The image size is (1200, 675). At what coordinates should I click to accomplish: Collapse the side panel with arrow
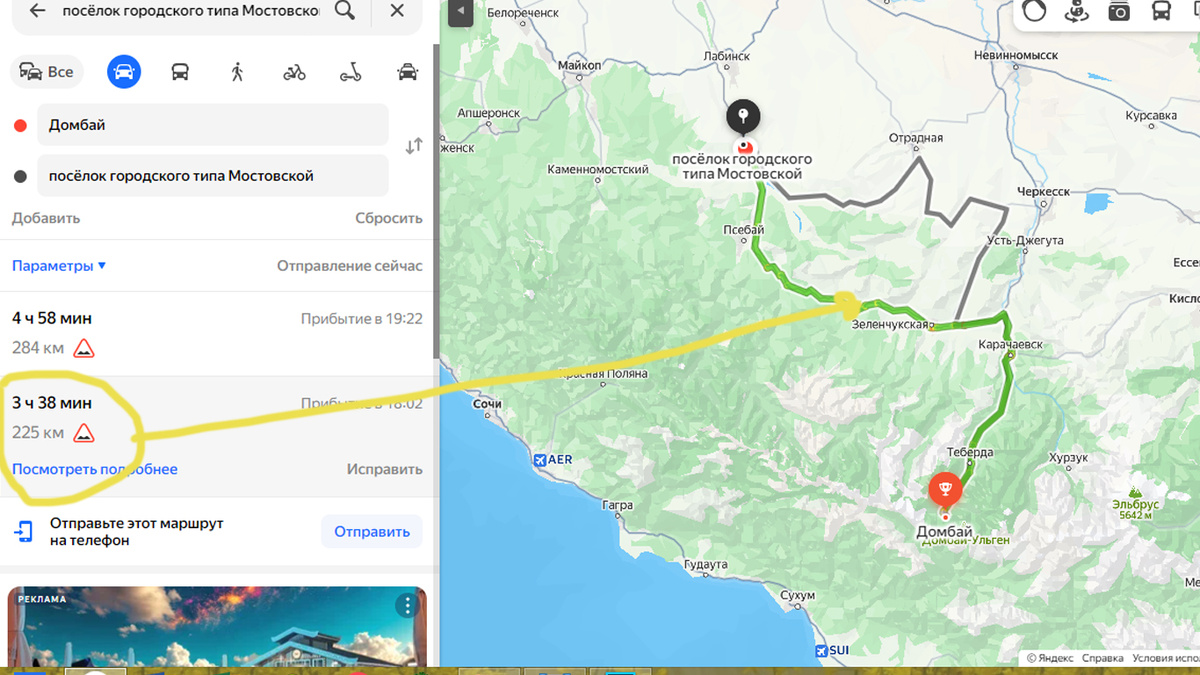pos(459,13)
